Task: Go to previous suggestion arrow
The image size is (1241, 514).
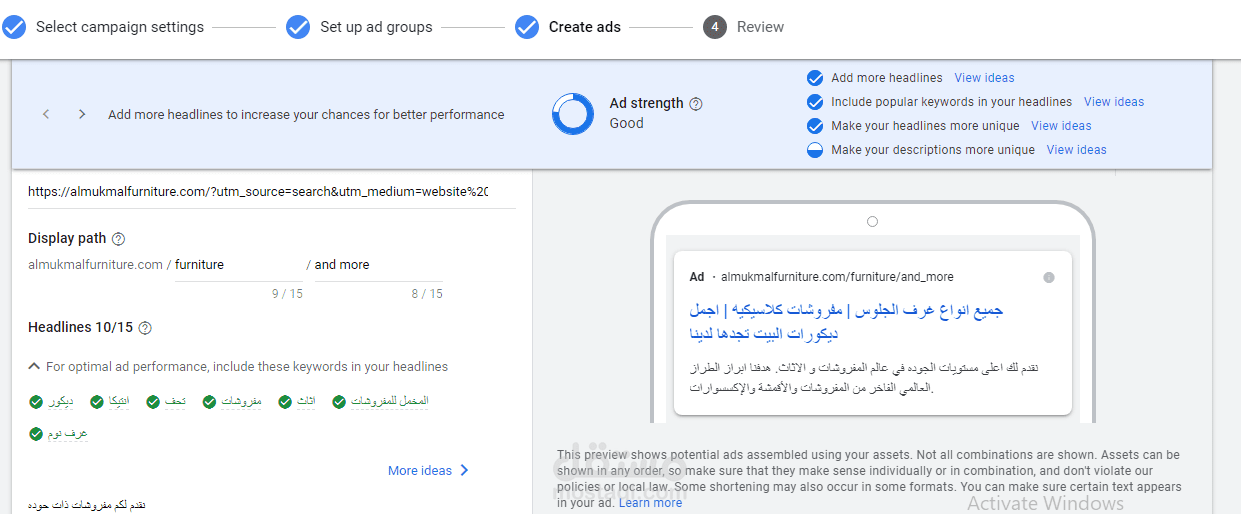Action: click(x=46, y=115)
